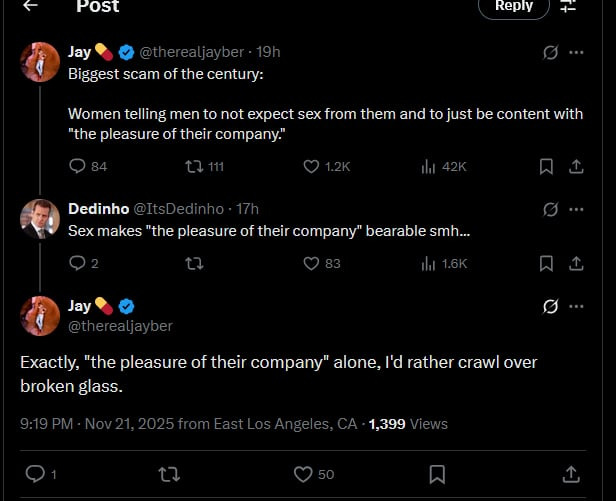
Task: Share Jay's first post
Action: coord(576,167)
